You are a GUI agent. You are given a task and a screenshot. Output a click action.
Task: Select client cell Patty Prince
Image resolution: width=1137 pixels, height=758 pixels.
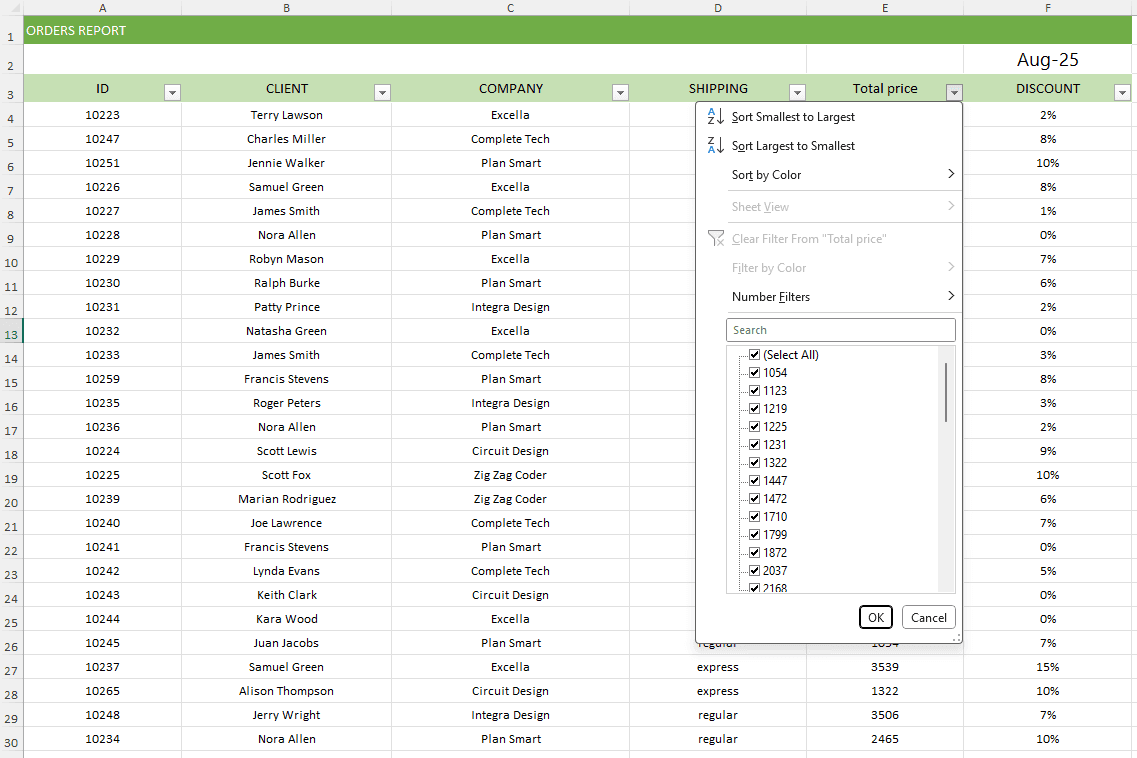286,307
